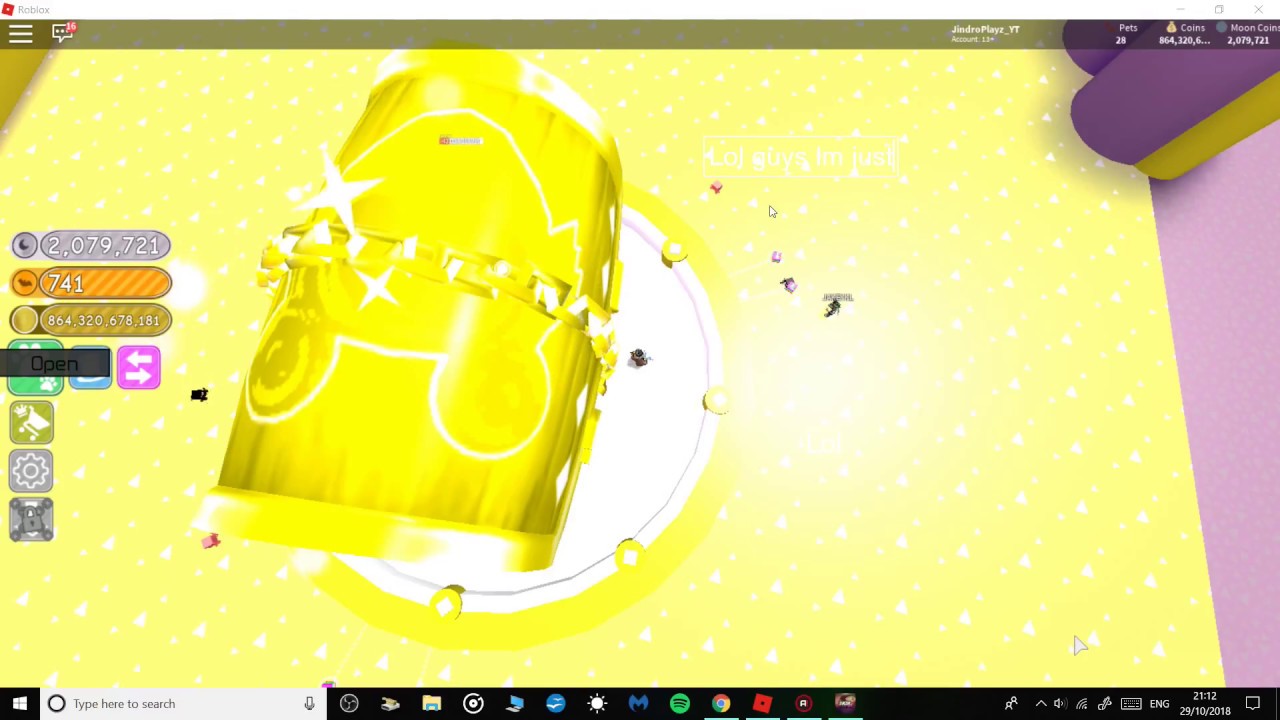Click the gold coin icon beside 864,320,678,181
Image resolution: width=1280 pixels, height=720 pixels.
point(25,320)
